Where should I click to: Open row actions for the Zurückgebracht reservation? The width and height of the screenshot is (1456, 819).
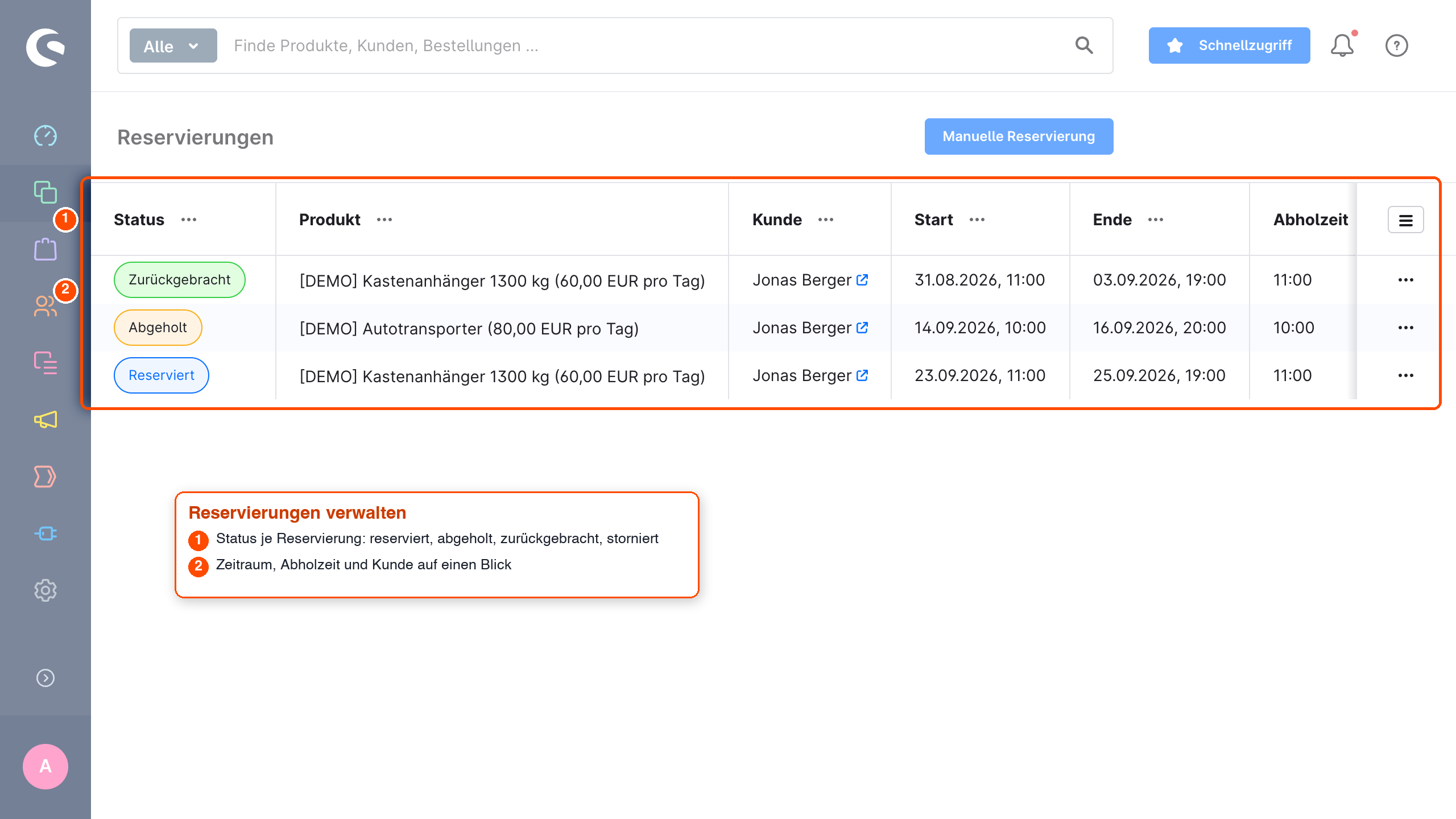click(1406, 280)
